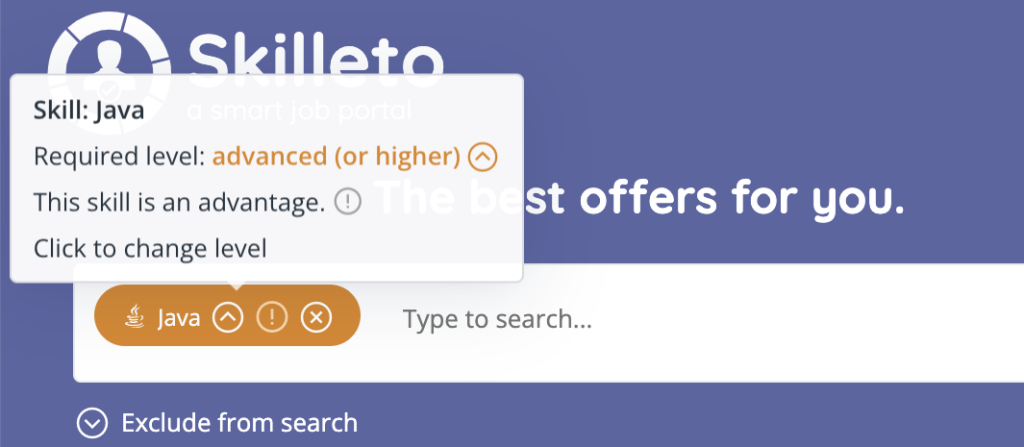This screenshot has width=1024, height=447.
Task: Focus the "Type to search..." field
Action: click(x=600, y=320)
